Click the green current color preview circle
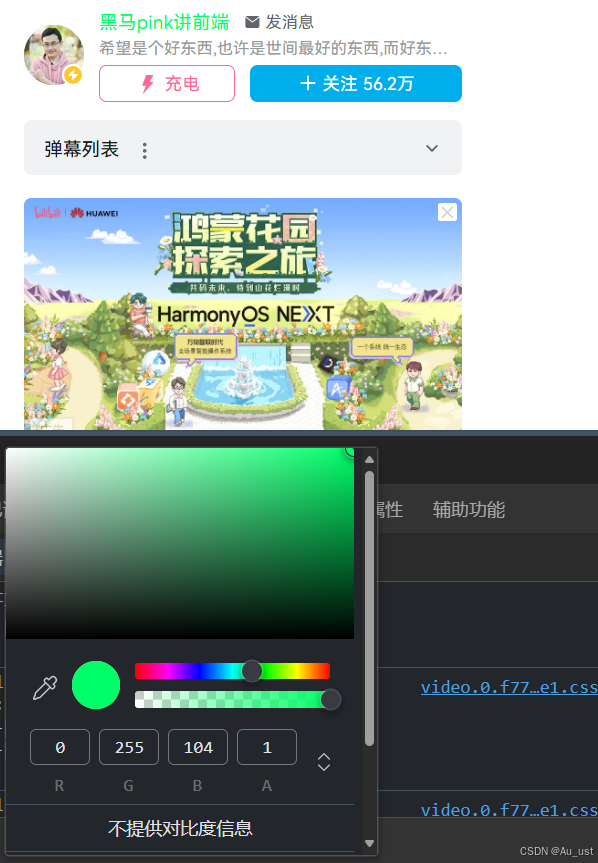This screenshot has height=863, width=598. [x=96, y=685]
